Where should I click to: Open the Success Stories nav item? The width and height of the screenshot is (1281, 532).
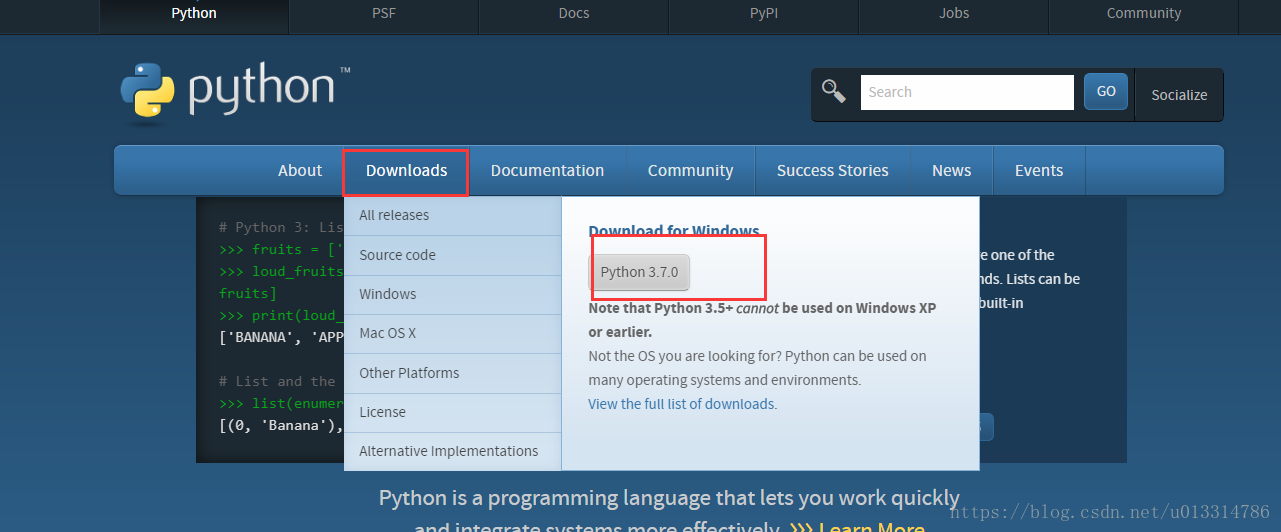coord(832,171)
